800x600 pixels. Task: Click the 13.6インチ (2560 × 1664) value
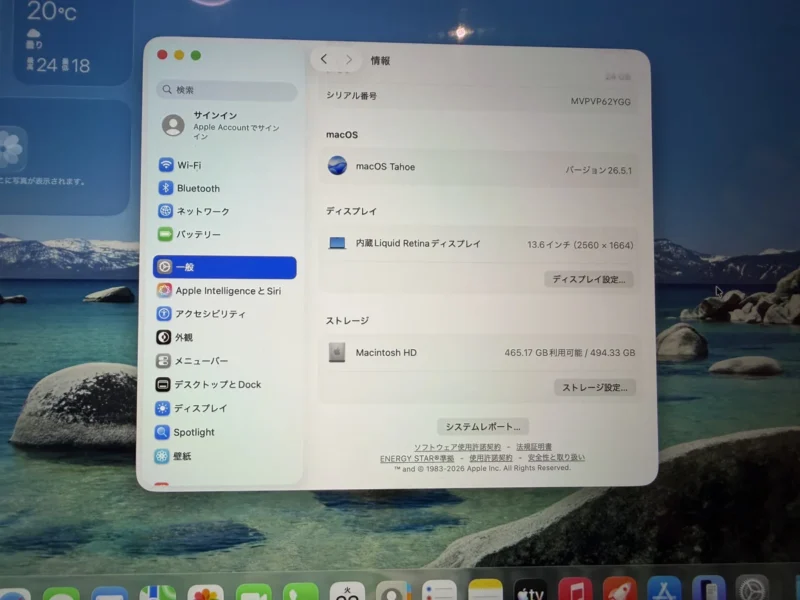[580, 245]
